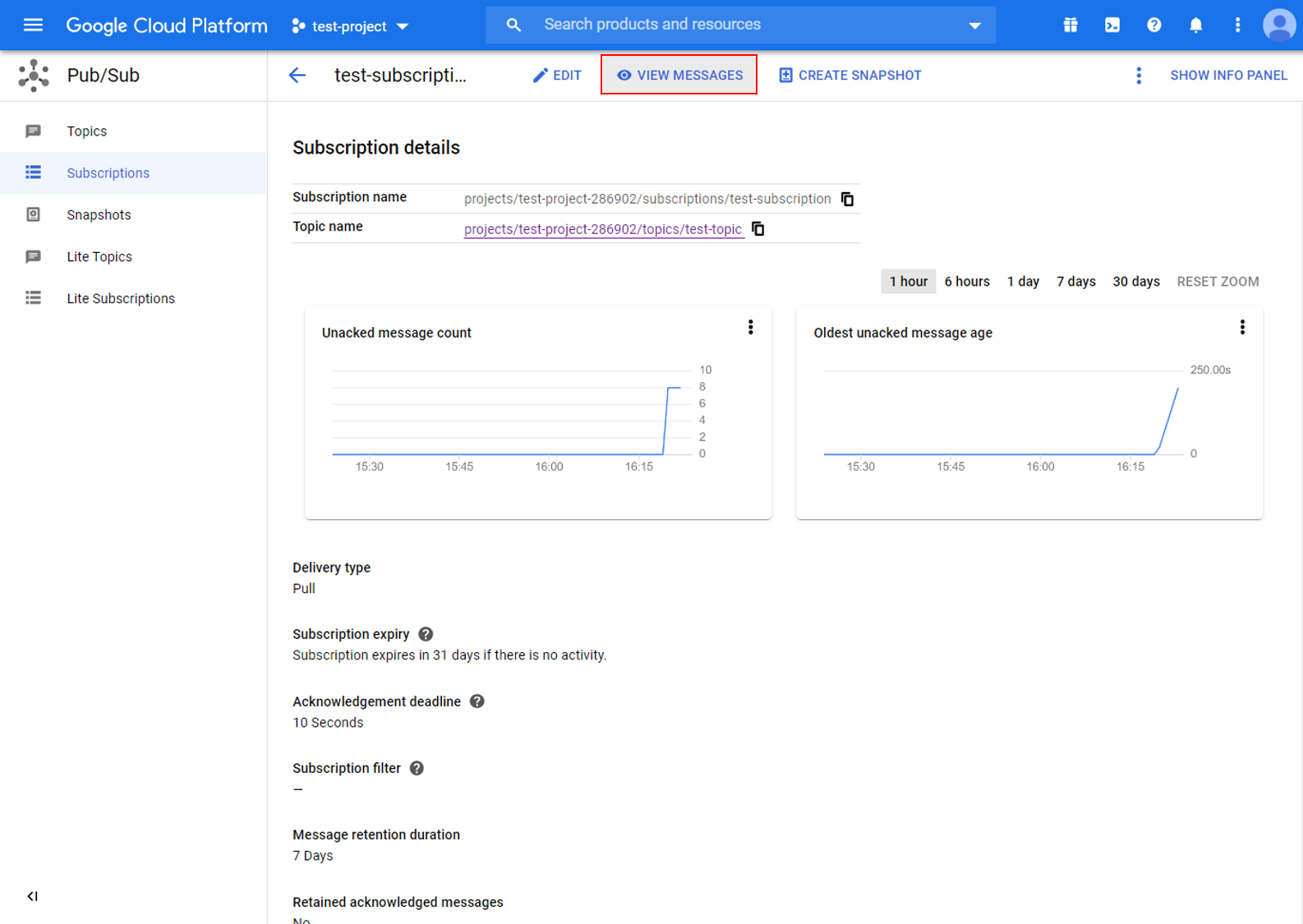Image resolution: width=1303 pixels, height=924 pixels.
Task: Click the Pull delivery type value
Action: pyautogui.click(x=304, y=588)
